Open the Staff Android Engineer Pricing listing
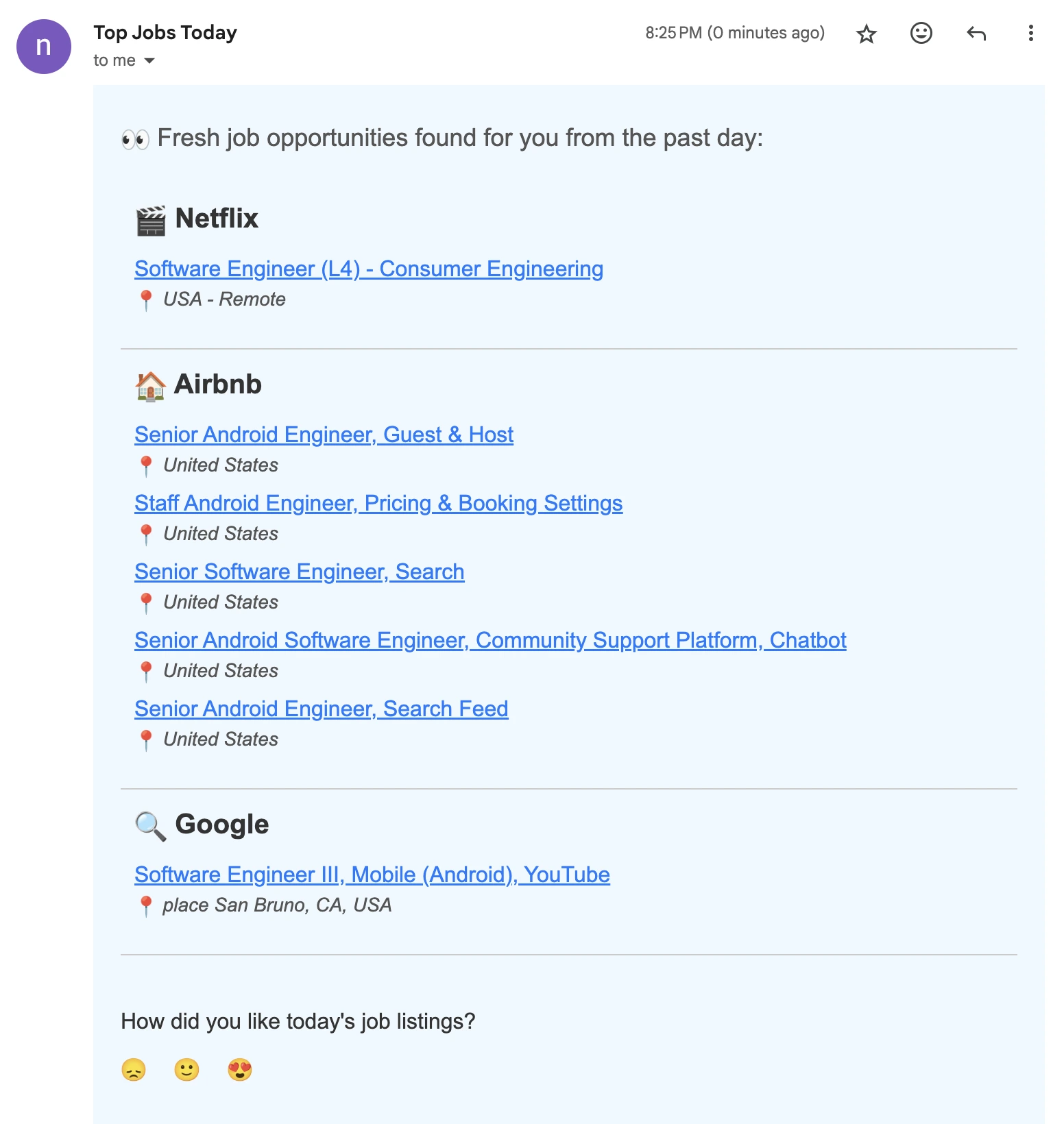This screenshot has height=1124, width=1064. 378,503
